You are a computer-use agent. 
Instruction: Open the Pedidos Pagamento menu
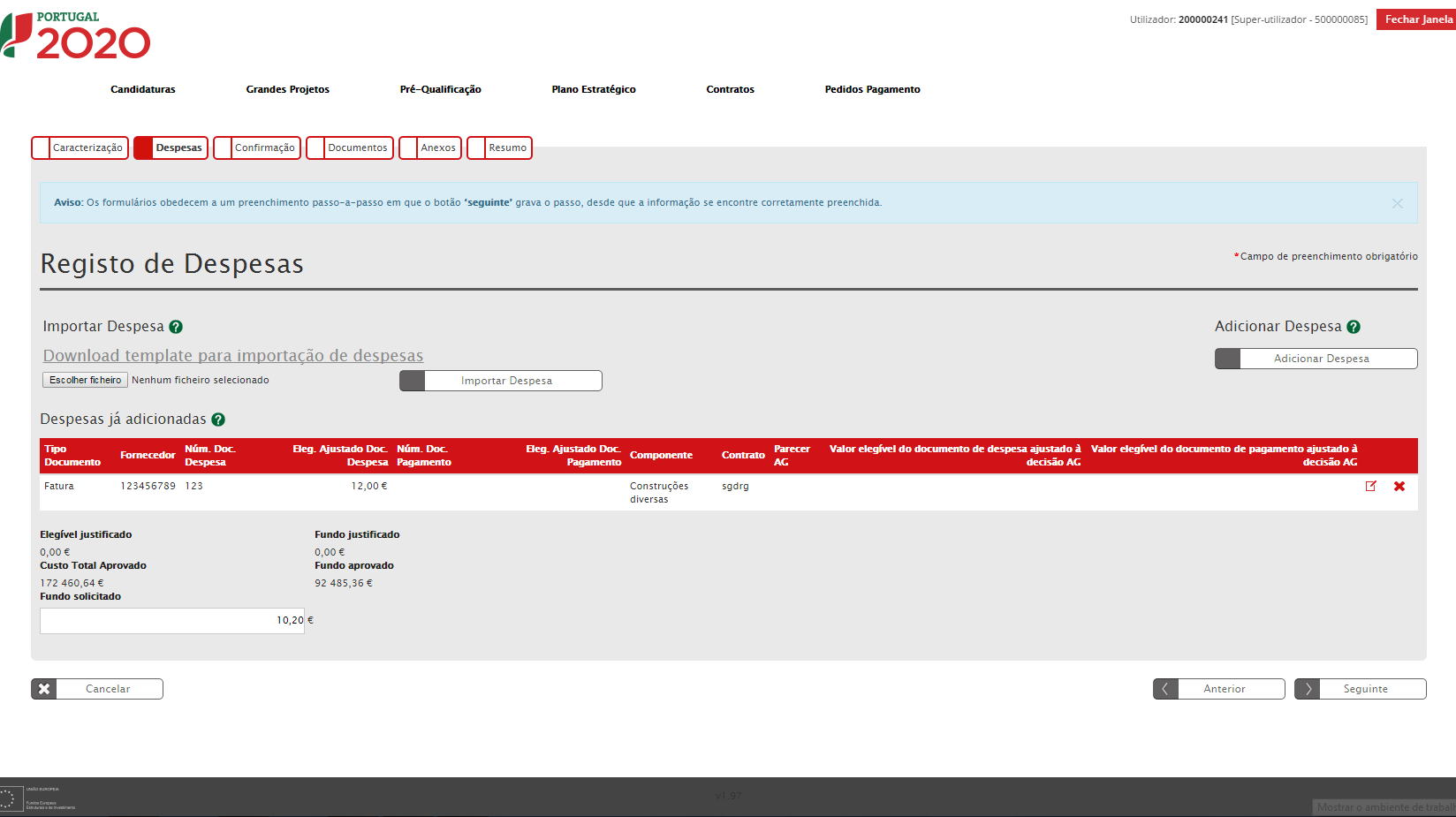click(873, 89)
